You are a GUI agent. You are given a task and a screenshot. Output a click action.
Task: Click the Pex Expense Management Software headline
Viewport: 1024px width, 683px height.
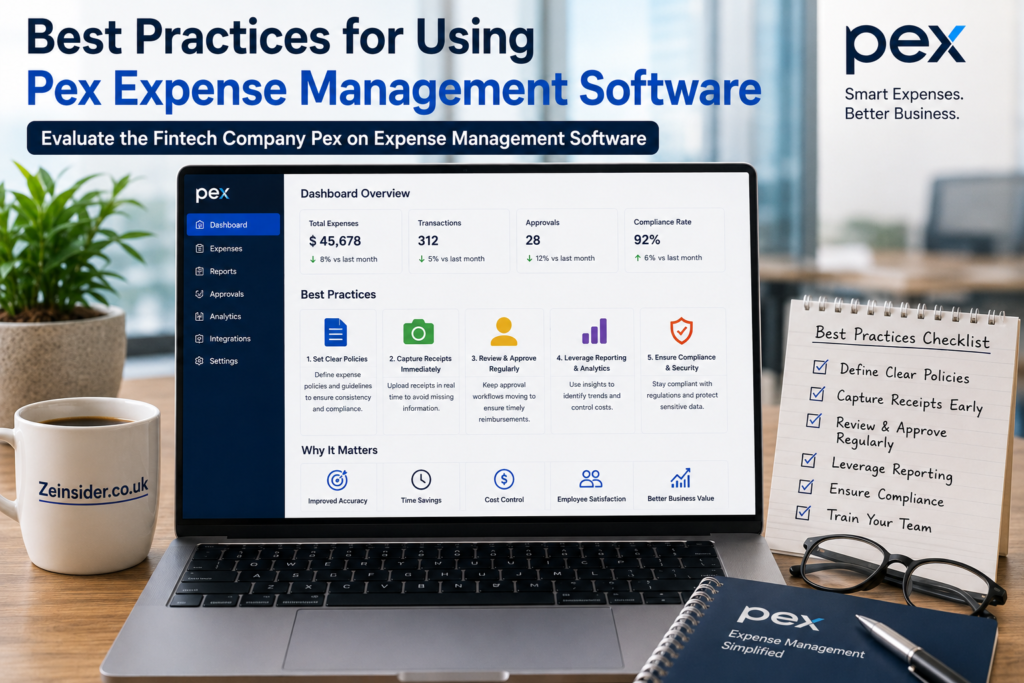394,88
